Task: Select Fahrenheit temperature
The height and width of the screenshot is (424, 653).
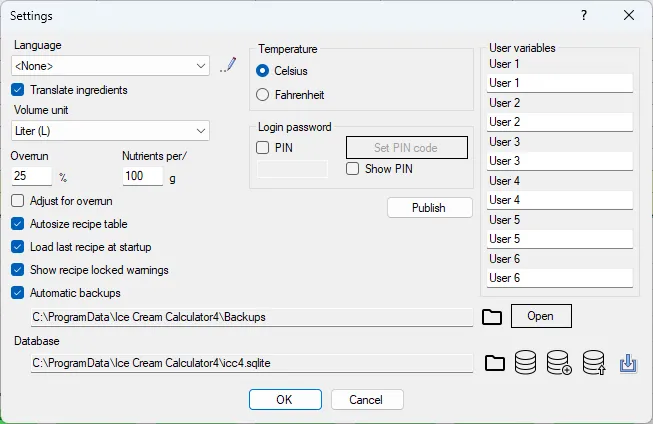Action: (x=262, y=95)
